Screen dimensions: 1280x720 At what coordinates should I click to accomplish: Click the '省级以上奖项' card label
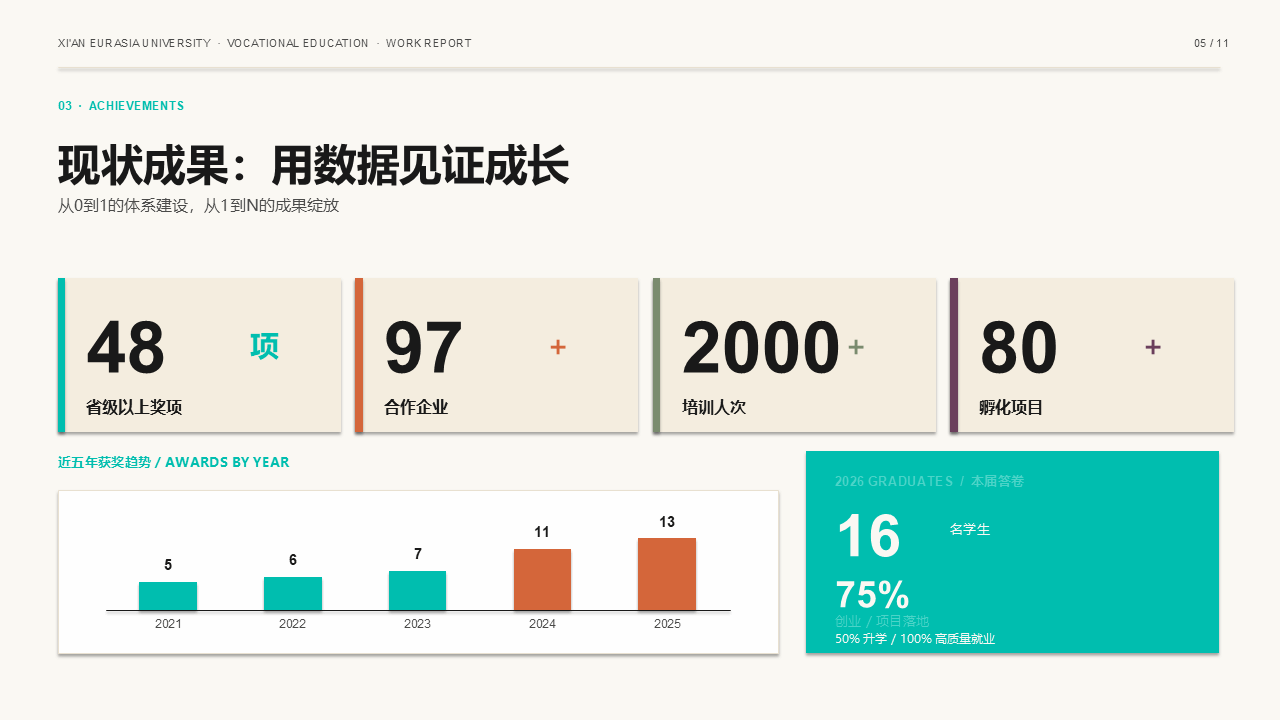click(134, 407)
